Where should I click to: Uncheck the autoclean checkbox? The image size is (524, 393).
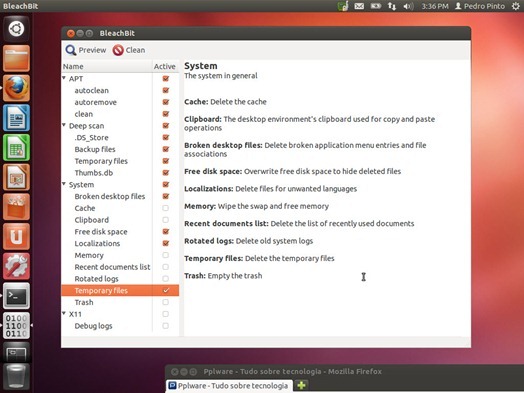[x=166, y=90]
